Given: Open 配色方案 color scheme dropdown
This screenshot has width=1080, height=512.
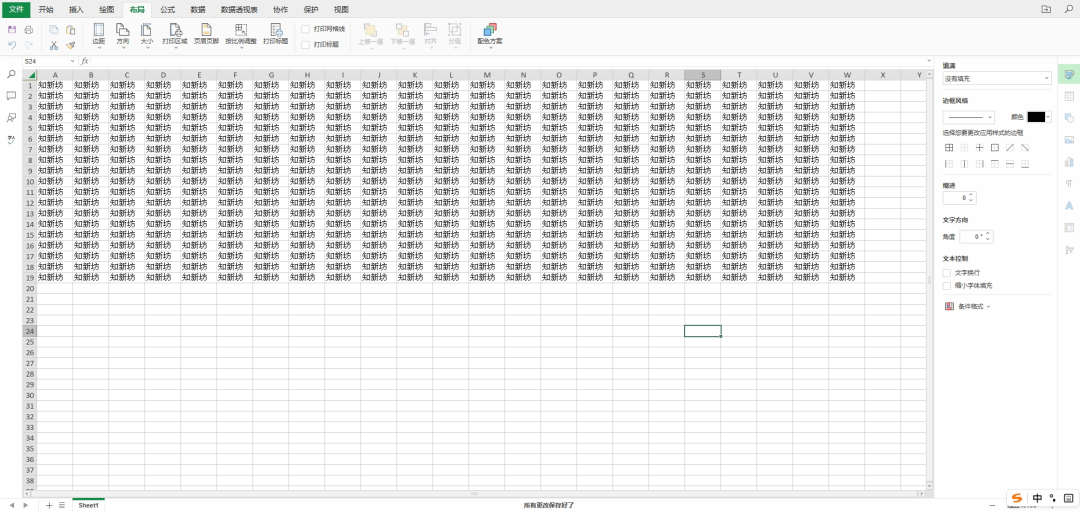Looking at the screenshot, I should (x=490, y=35).
